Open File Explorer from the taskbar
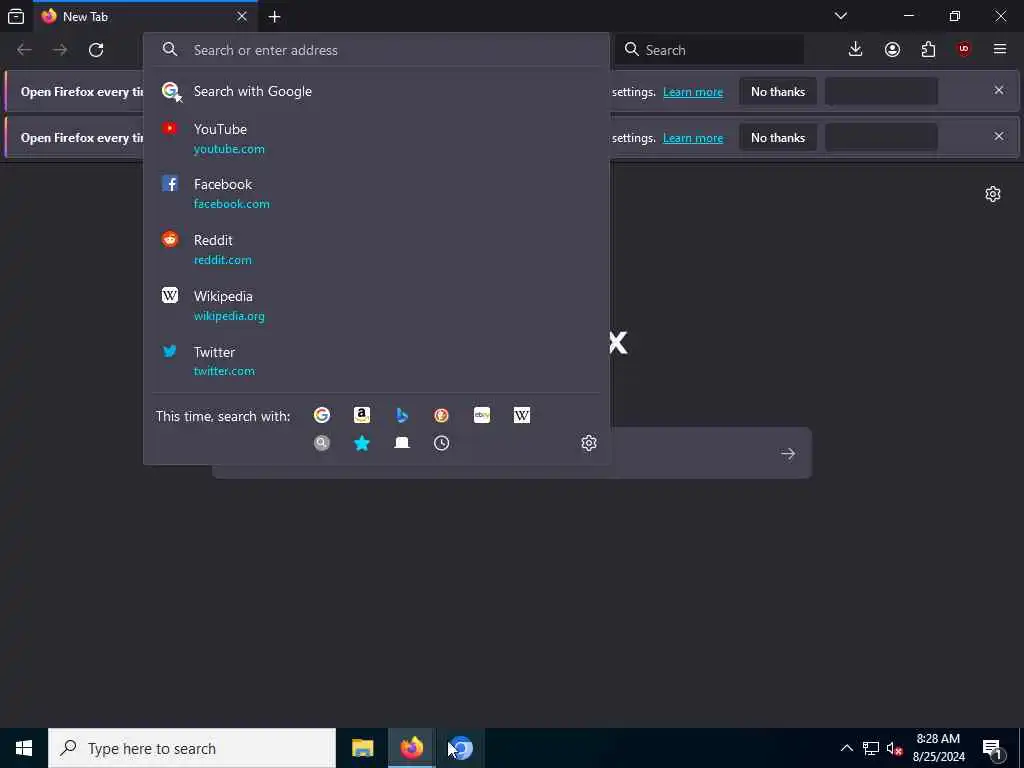Screen dimensions: 1024x768 pos(362,748)
